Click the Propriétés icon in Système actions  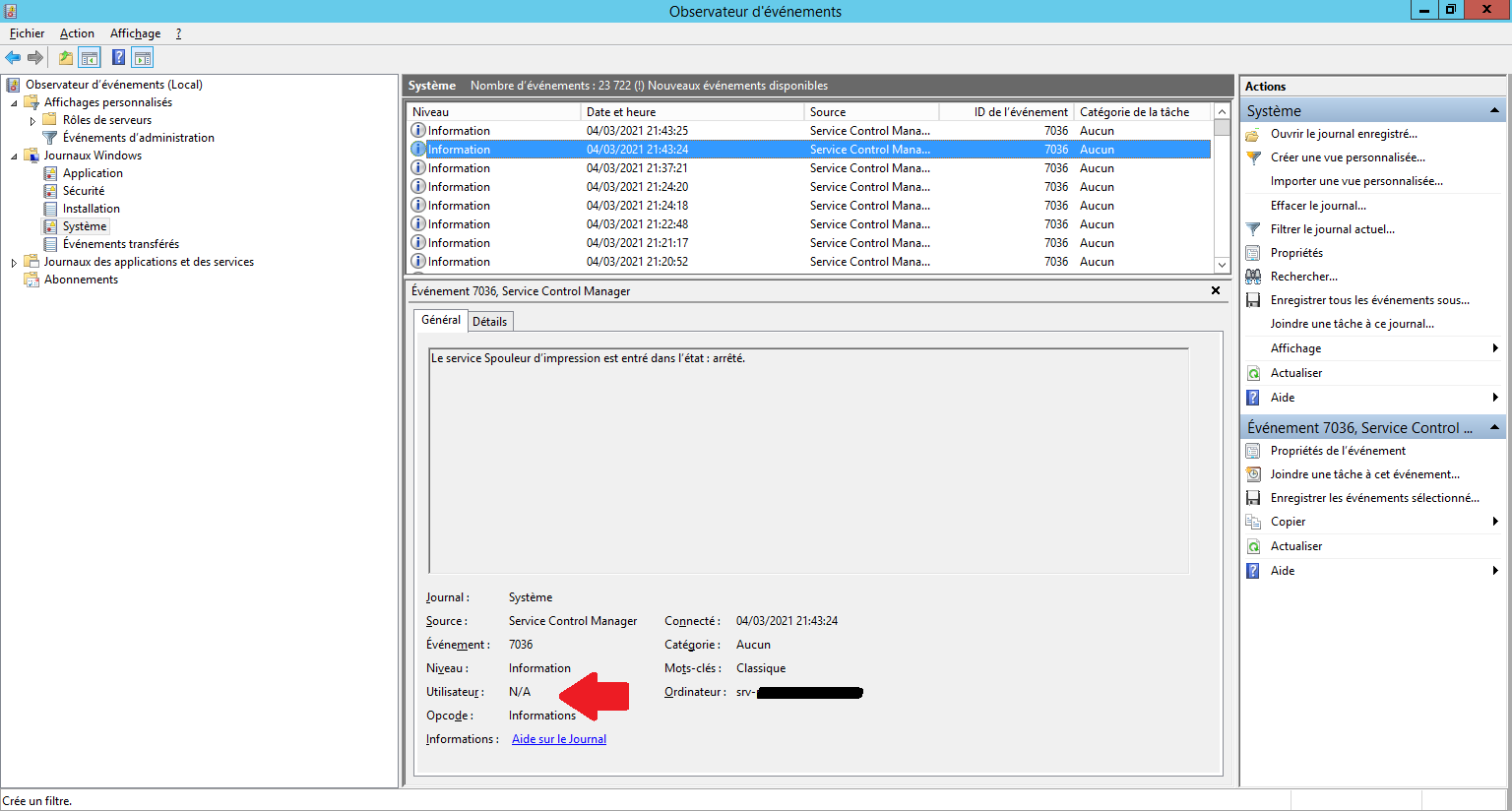1253,253
